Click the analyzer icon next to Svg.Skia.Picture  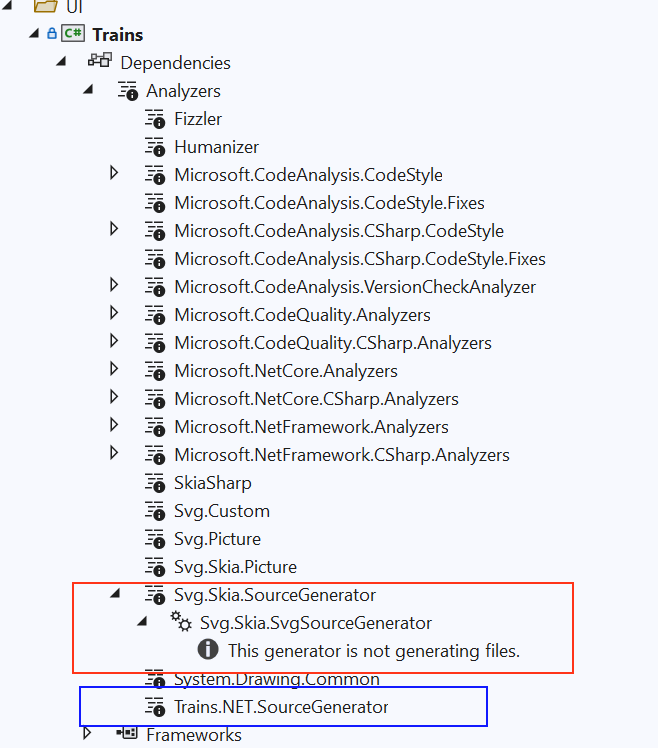(x=155, y=567)
